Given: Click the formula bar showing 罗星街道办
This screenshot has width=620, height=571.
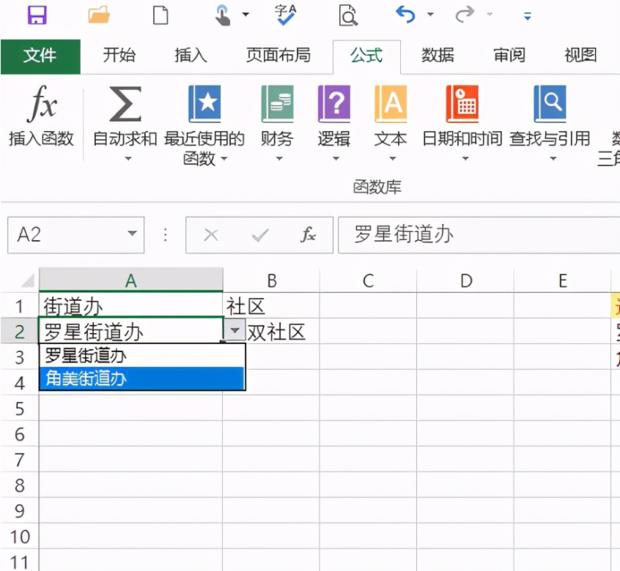Looking at the screenshot, I should pos(480,235).
